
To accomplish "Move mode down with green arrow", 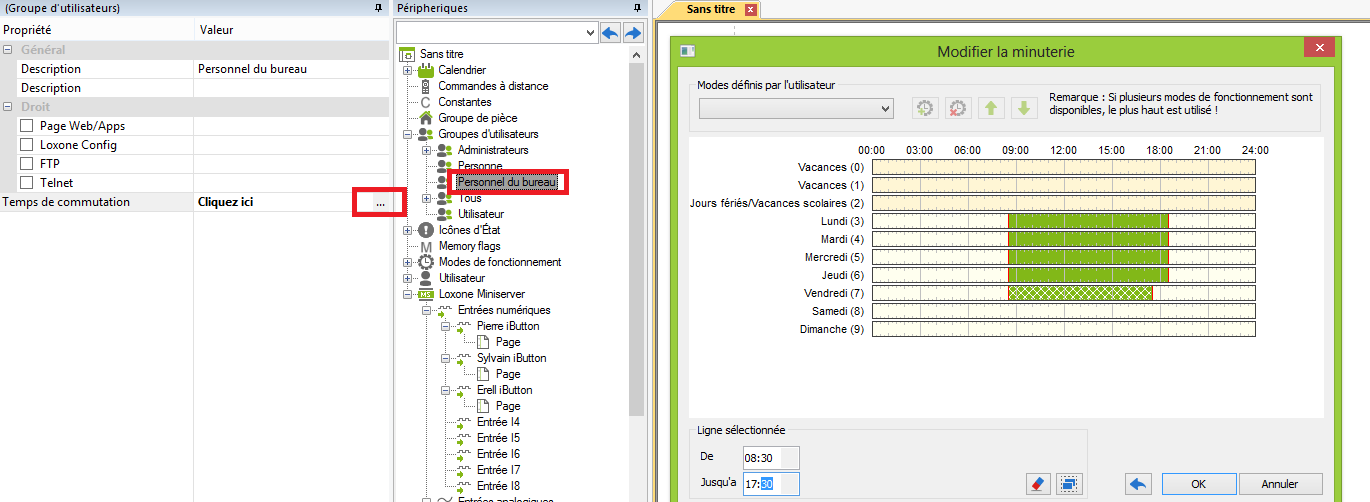I will (1023, 108).
